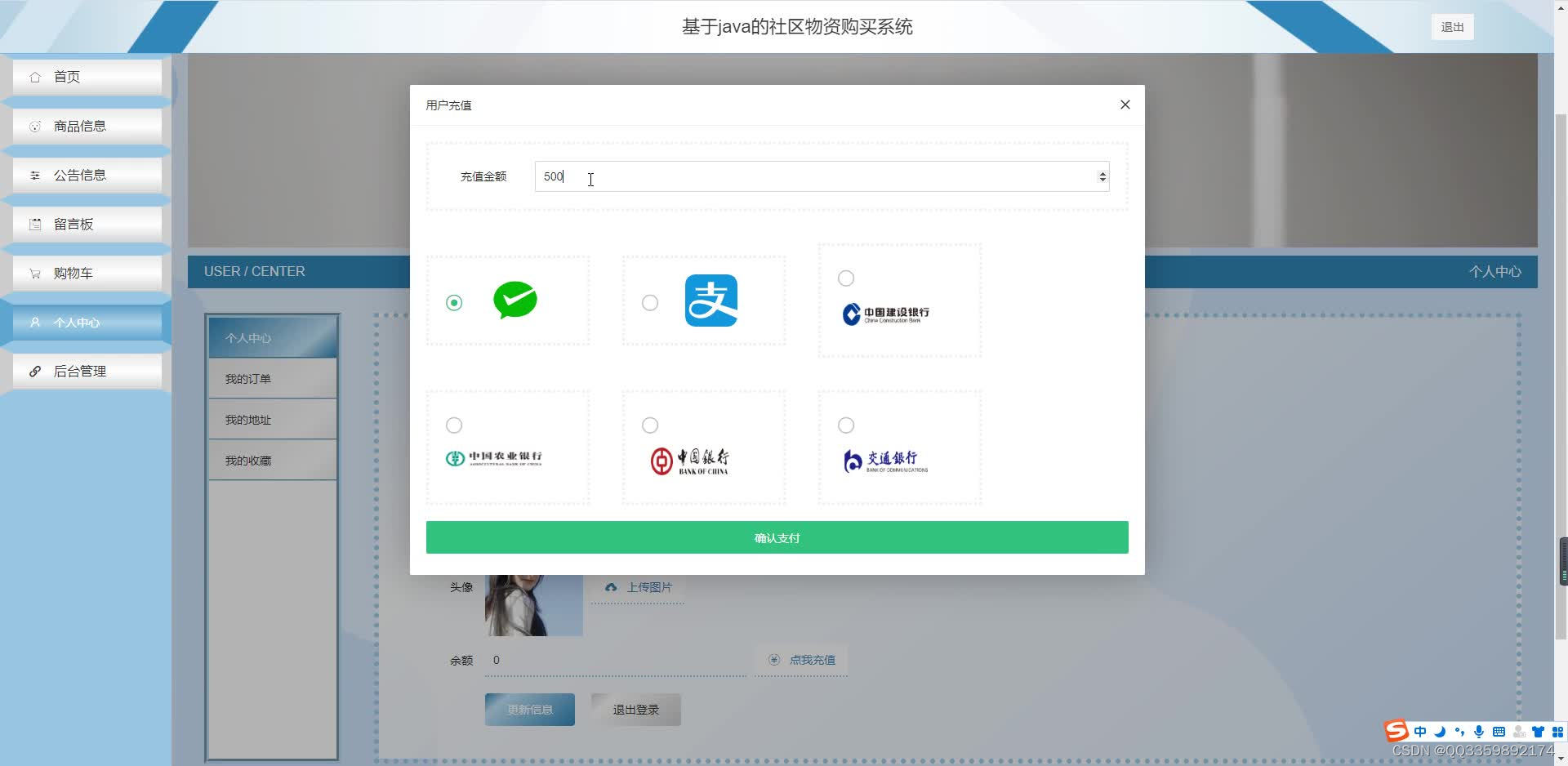The width and height of the screenshot is (1568, 766).
Task: Click the moon icon in the input toolbar
Action: pyautogui.click(x=1440, y=732)
